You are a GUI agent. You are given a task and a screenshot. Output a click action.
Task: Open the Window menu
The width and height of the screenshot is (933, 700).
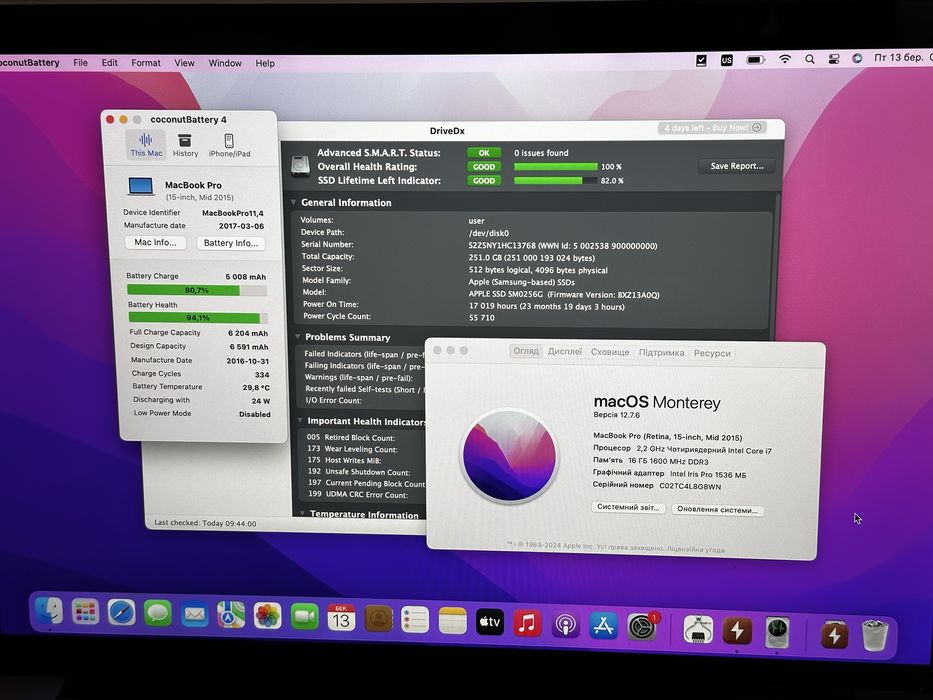[225, 63]
